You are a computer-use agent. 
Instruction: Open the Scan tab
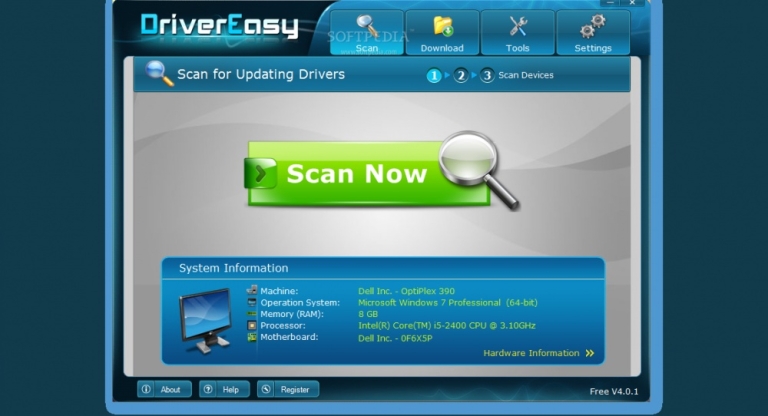pyautogui.click(x=367, y=32)
